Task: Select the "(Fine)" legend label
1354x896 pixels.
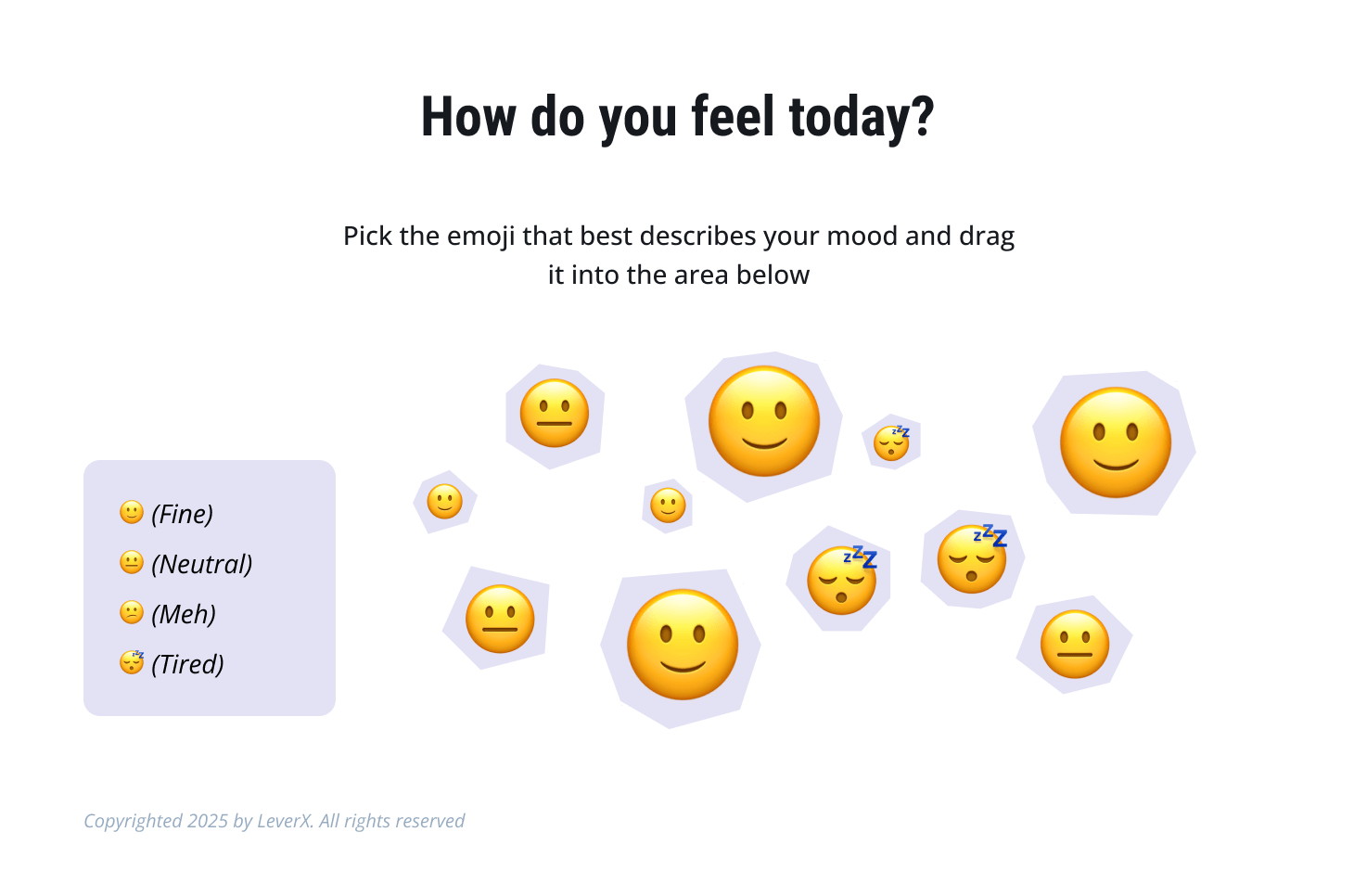Action: click(183, 514)
